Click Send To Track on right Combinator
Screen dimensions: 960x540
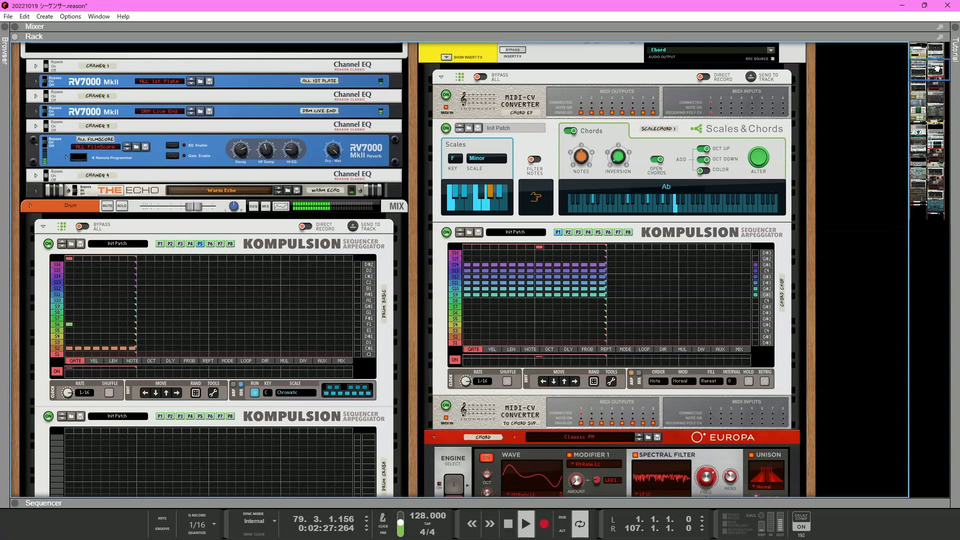point(751,77)
